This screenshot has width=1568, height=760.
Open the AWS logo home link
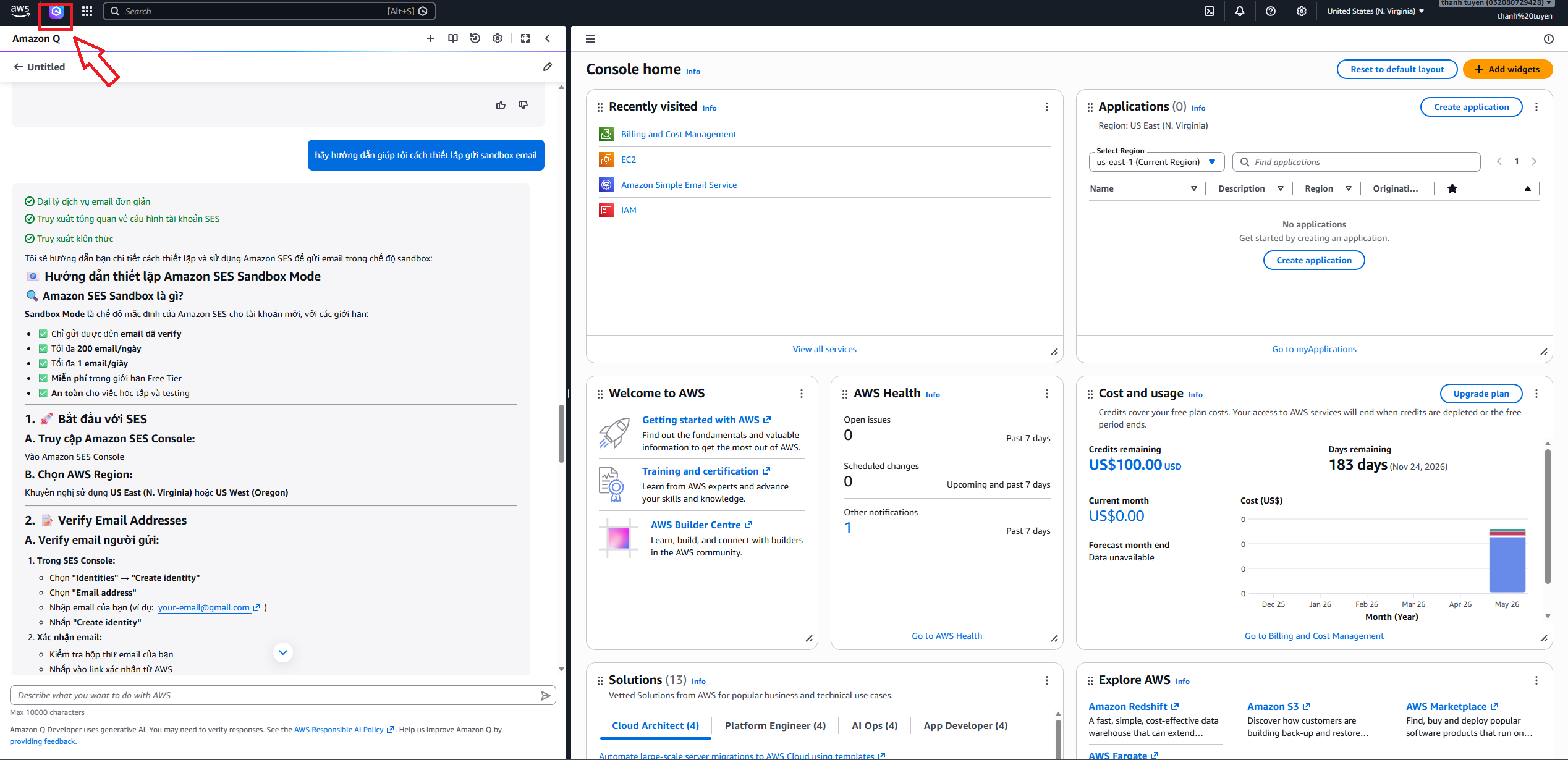pyautogui.click(x=20, y=11)
